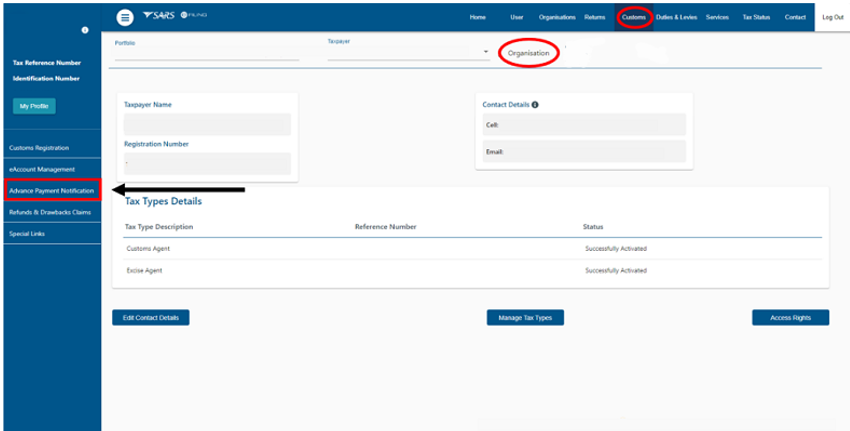Screen dimensions: 850x431
Task: Click the SARS eFiling logo
Action: point(174,17)
